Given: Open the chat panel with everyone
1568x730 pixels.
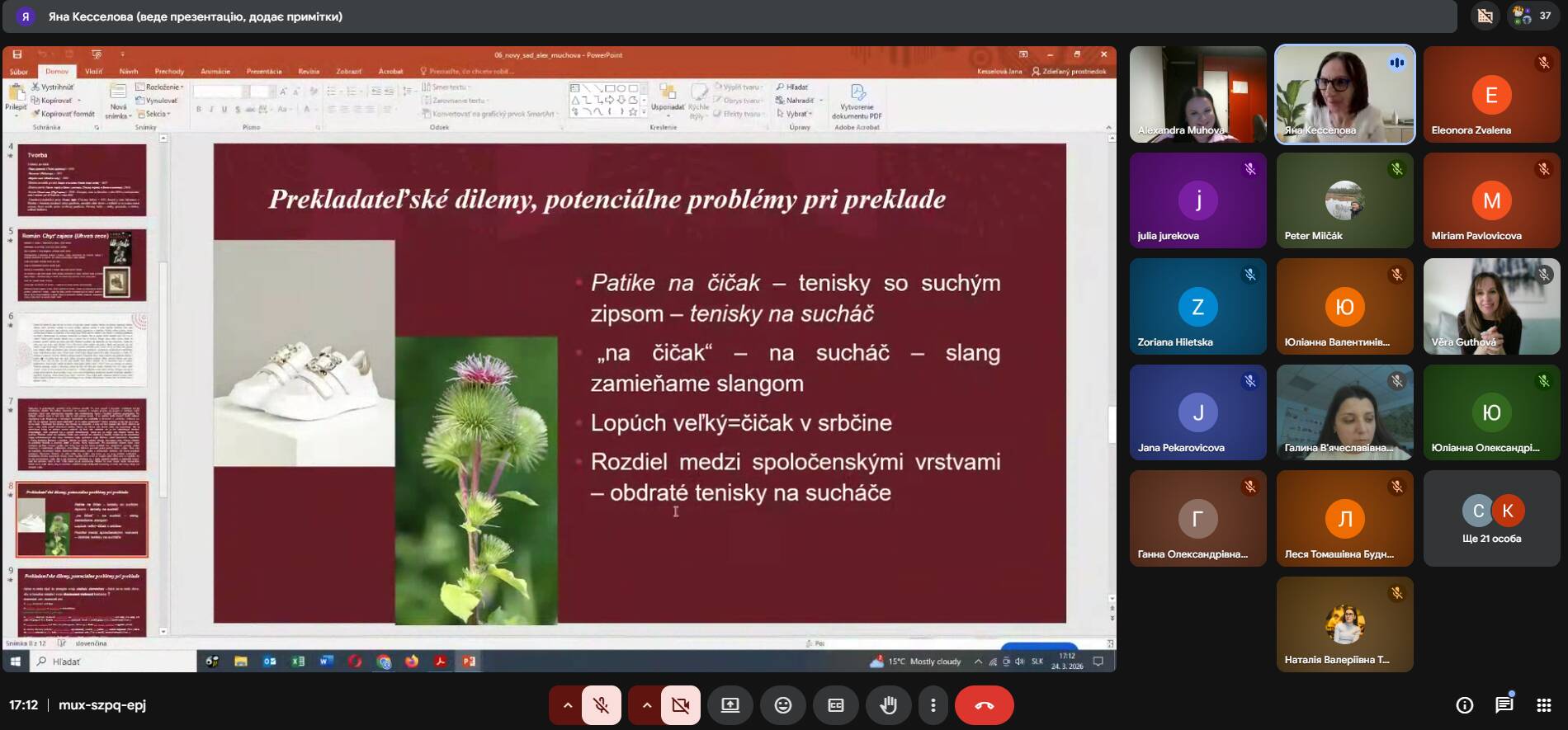Looking at the screenshot, I should 1504,705.
